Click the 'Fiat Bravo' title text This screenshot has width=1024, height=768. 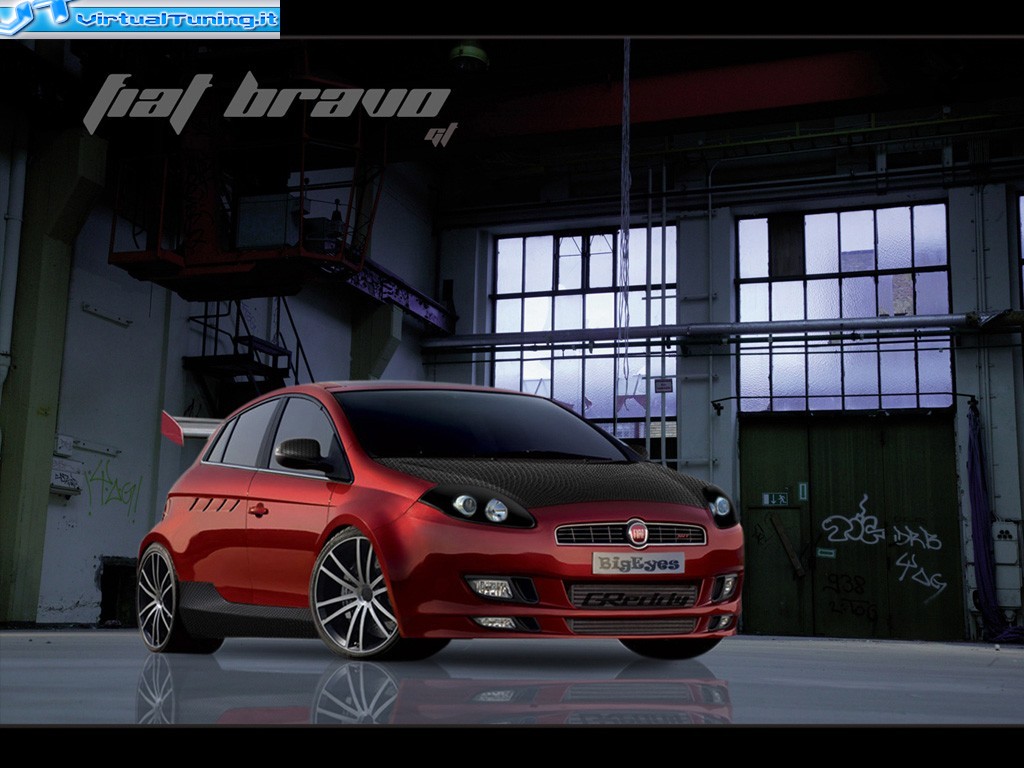click(x=266, y=103)
